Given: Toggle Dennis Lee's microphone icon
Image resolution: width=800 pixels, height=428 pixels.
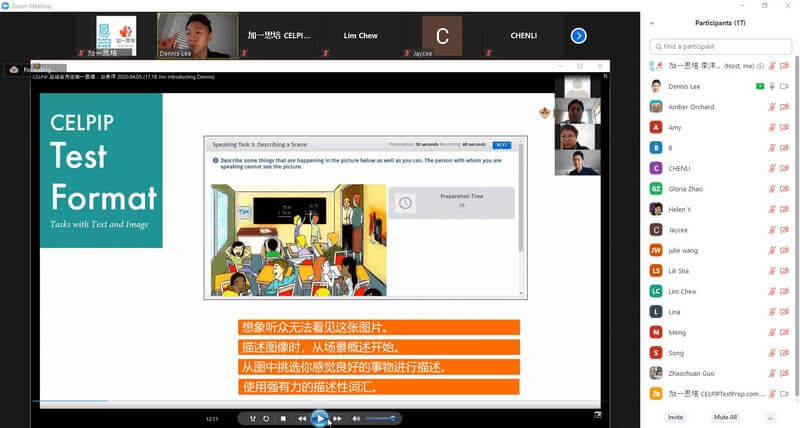Looking at the screenshot, I should 772,86.
